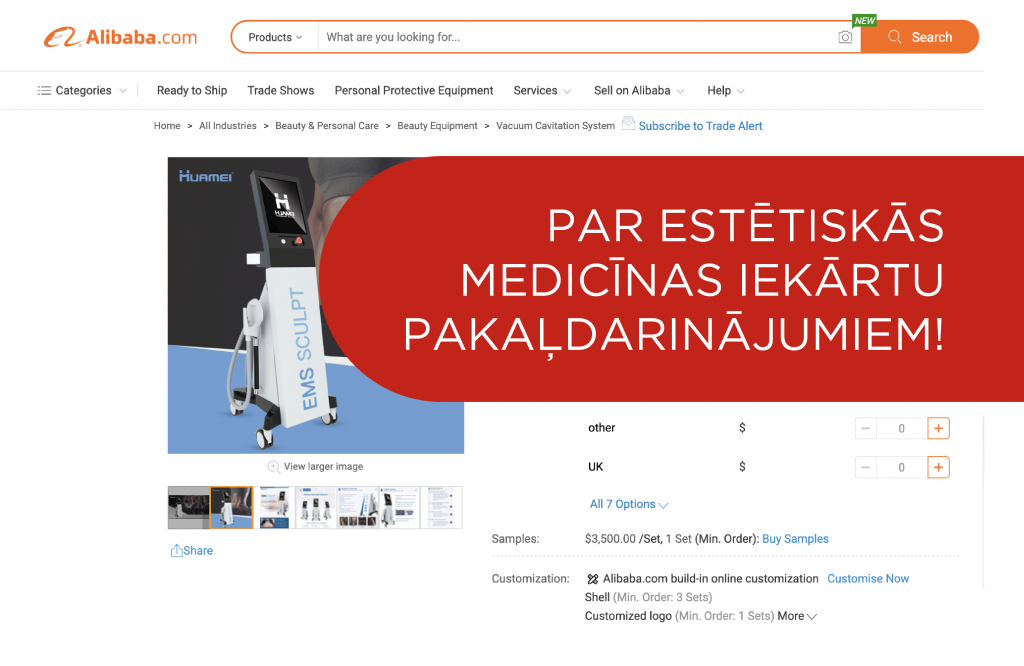Open All Industries breadcrumb
Viewport: 1024px width, 666px height.
(228, 126)
